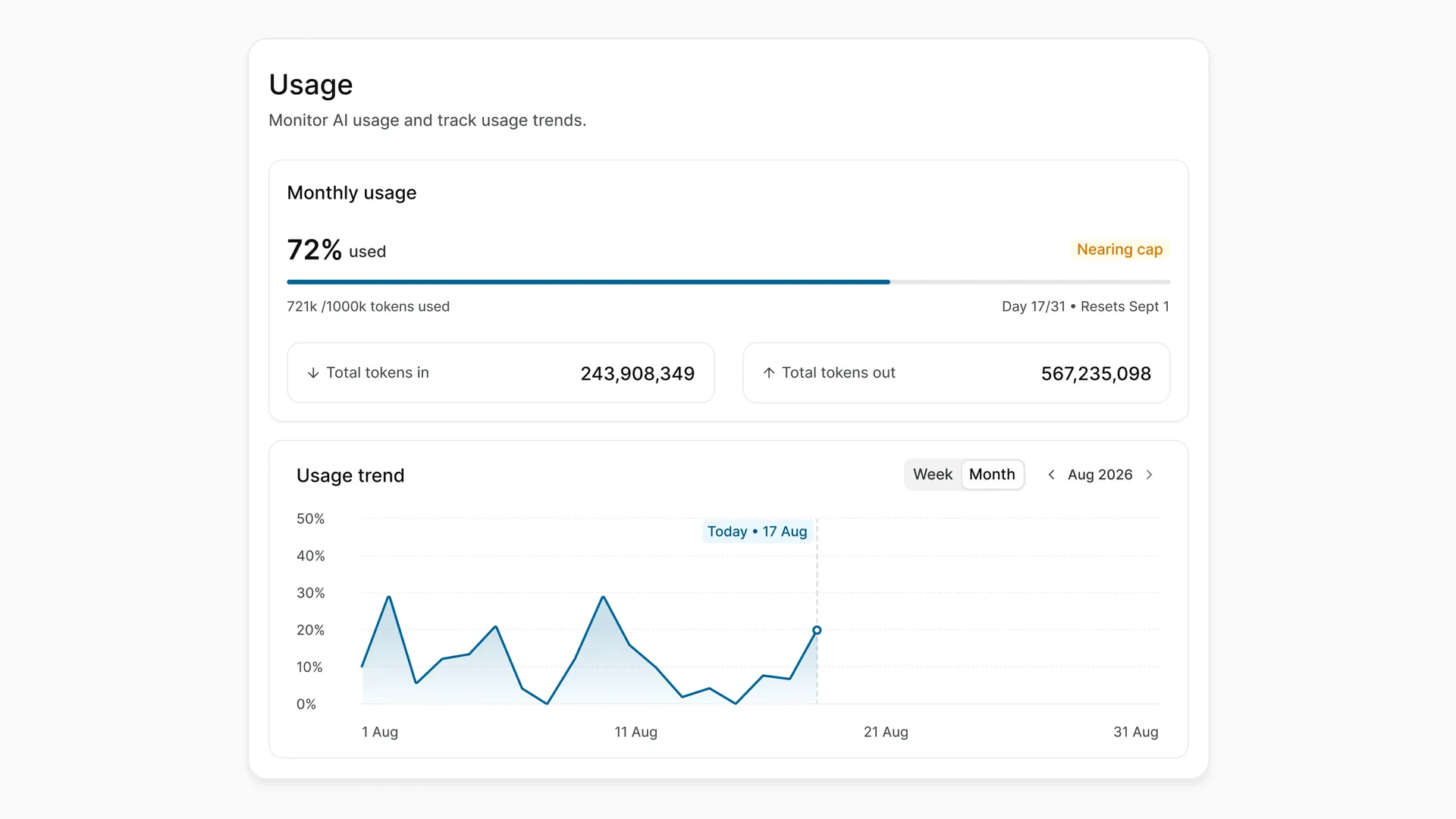This screenshot has height=819, width=1456.
Task: Click the 243,908,349 tokens in value
Action: point(637,374)
